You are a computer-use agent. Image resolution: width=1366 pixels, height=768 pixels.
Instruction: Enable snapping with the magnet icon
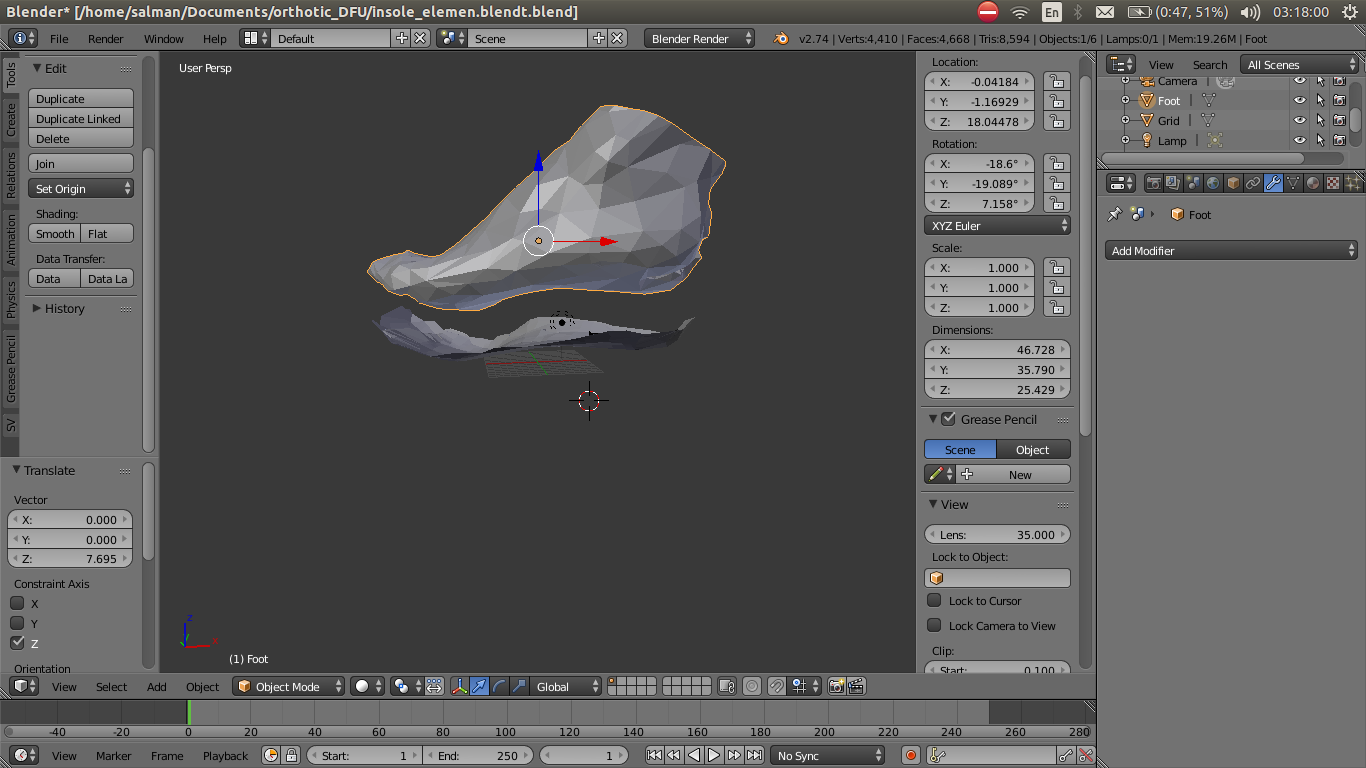click(x=777, y=686)
